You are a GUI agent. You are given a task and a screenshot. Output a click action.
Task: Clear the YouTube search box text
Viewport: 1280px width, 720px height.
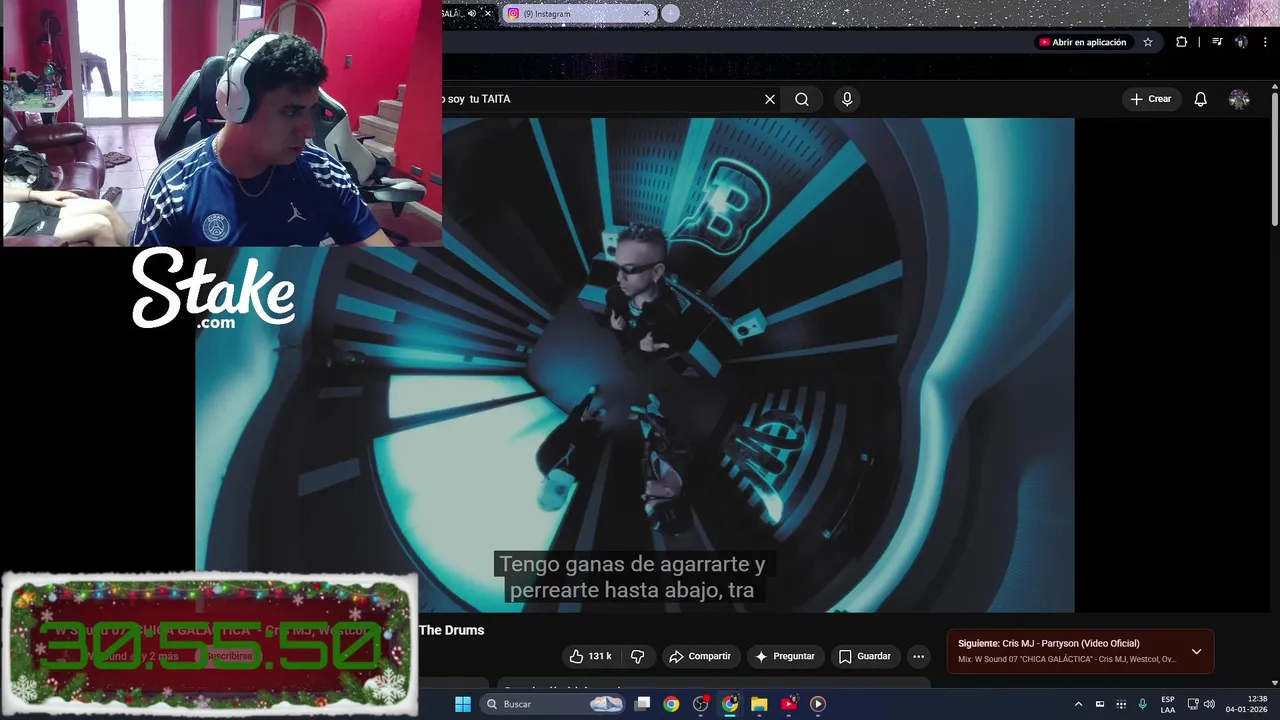pyautogui.click(x=770, y=99)
